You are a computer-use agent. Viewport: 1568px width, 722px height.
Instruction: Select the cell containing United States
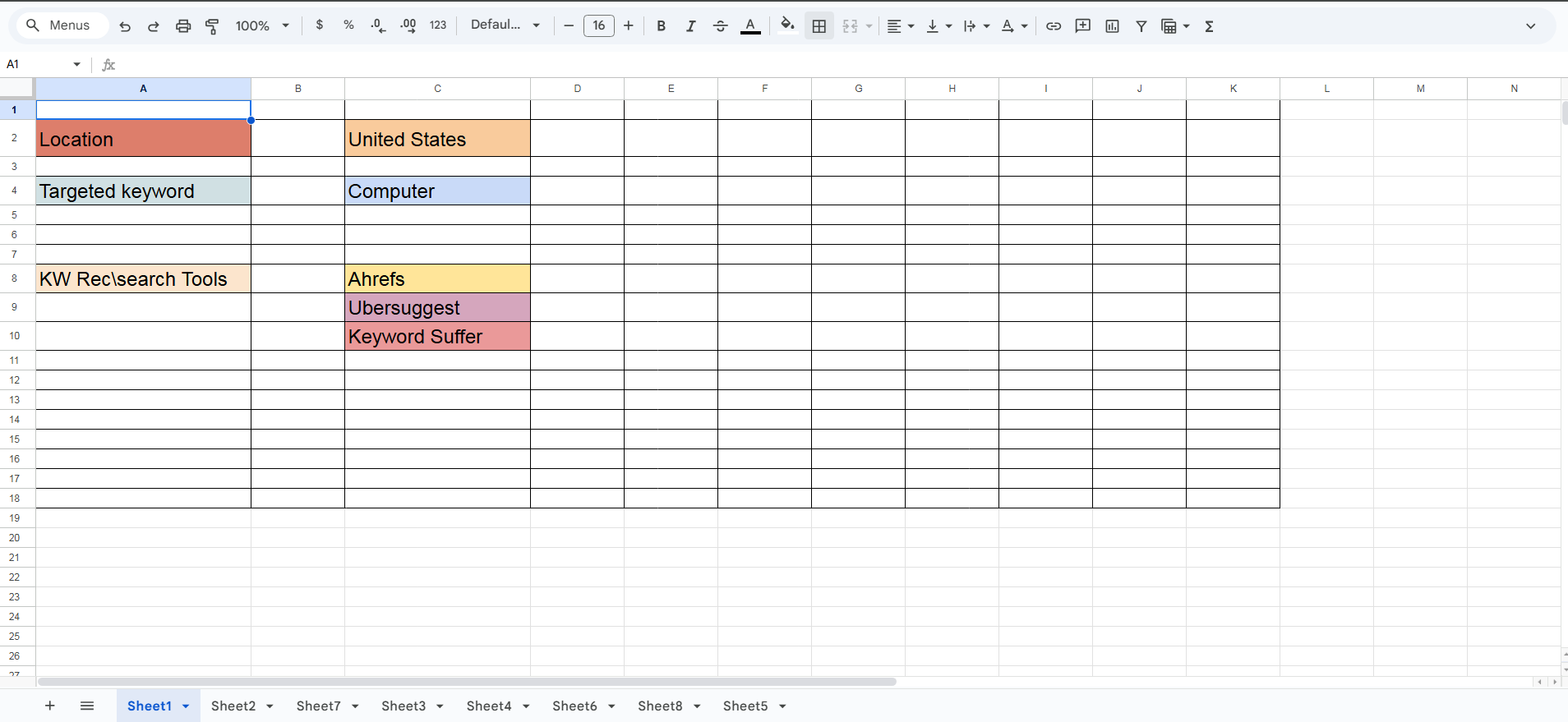[437, 139]
